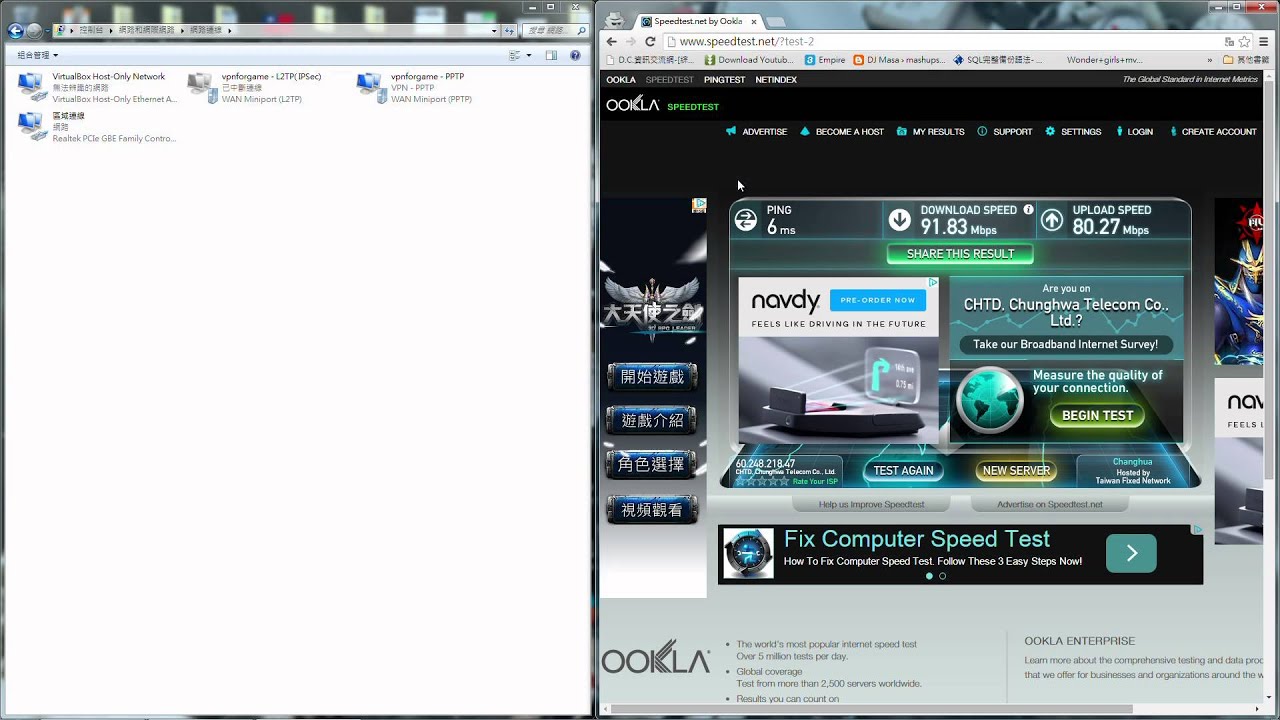Select VirtualBox Host-Only Network adapter
This screenshot has width=1280, height=720.
pos(97,87)
